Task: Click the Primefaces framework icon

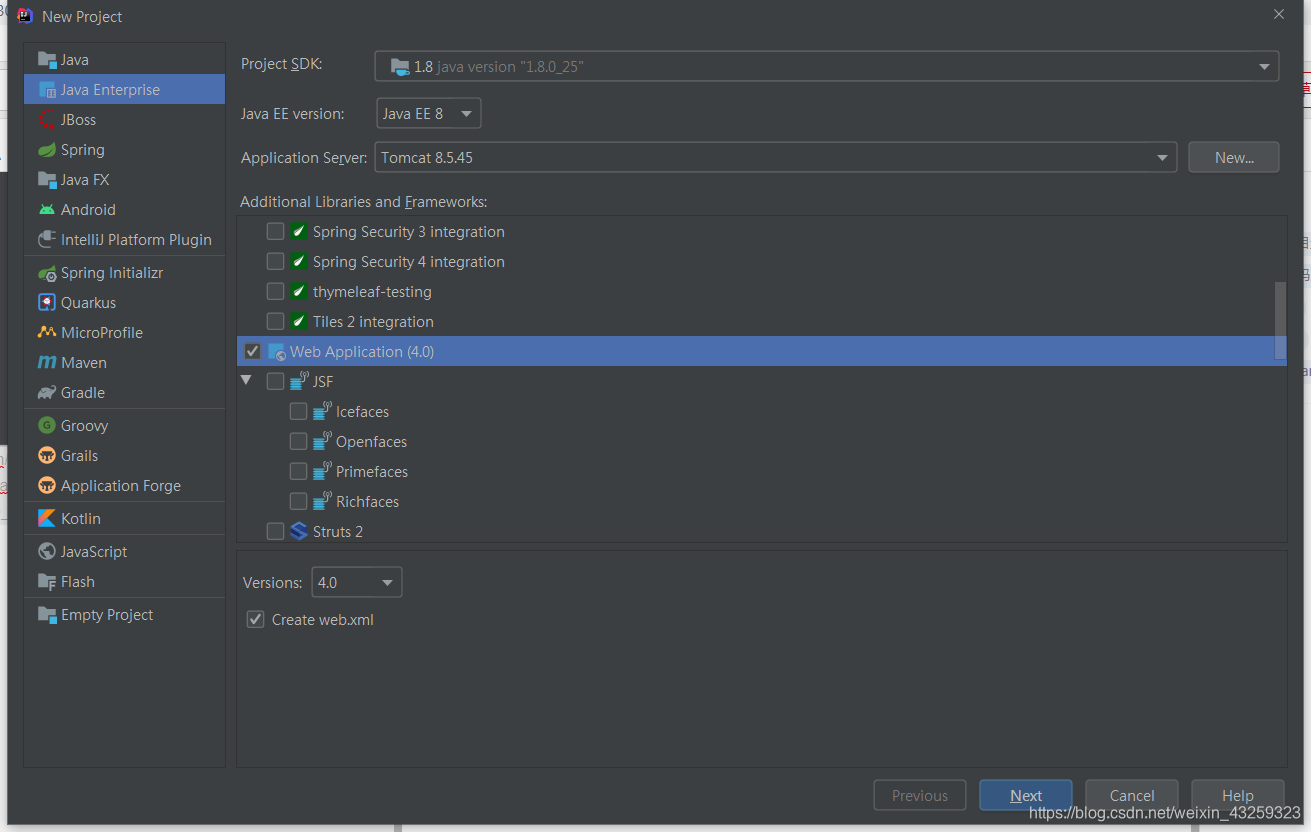Action: [x=322, y=471]
